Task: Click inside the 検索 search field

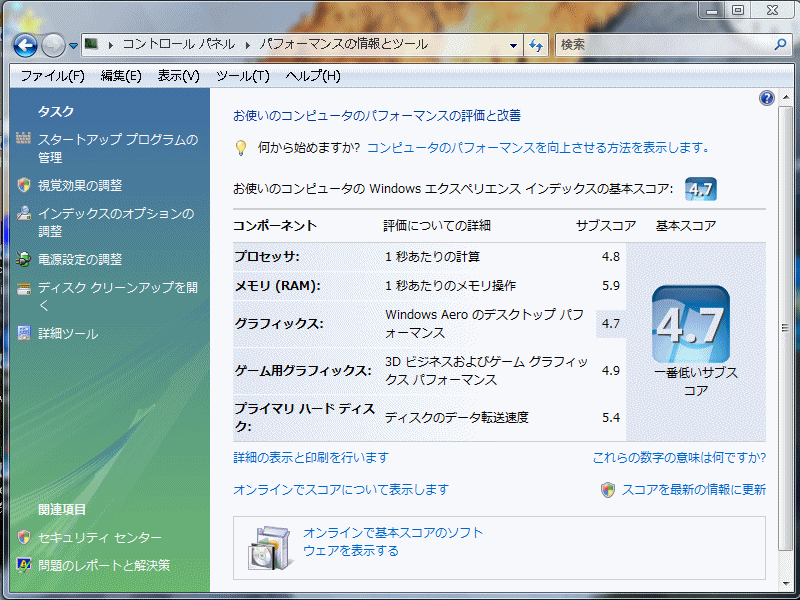Action: (660, 45)
